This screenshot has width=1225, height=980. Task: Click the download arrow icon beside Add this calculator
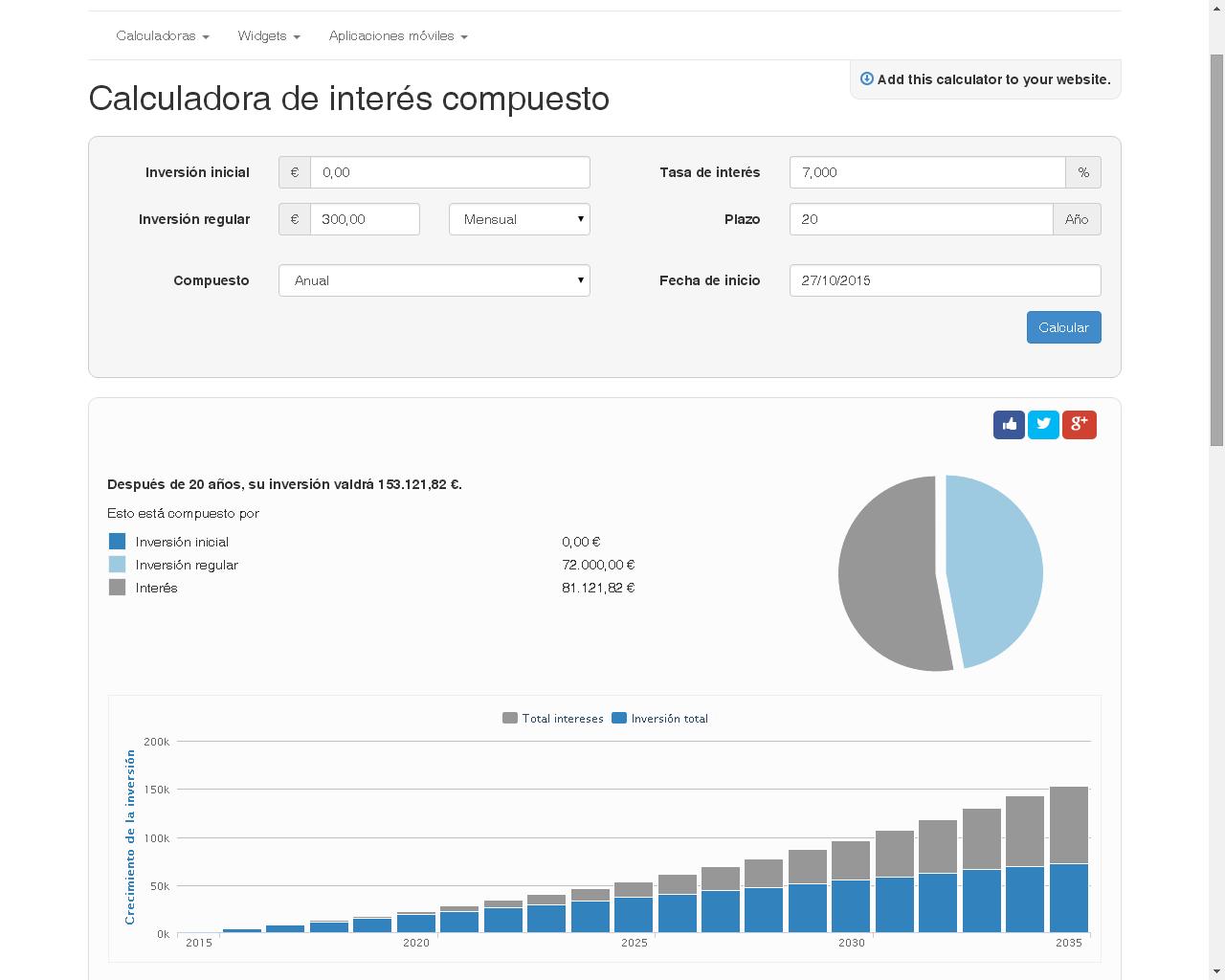coord(867,79)
